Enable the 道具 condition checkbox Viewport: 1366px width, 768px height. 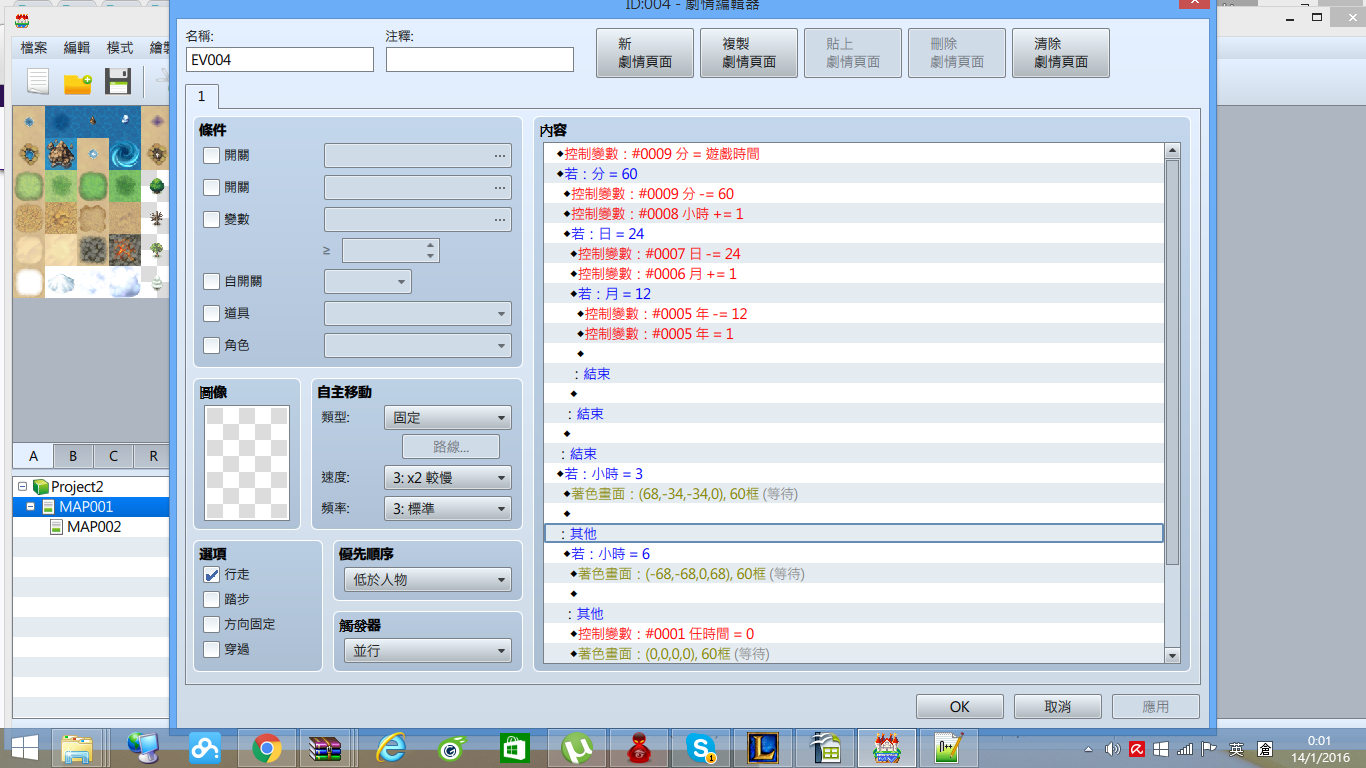click(211, 314)
